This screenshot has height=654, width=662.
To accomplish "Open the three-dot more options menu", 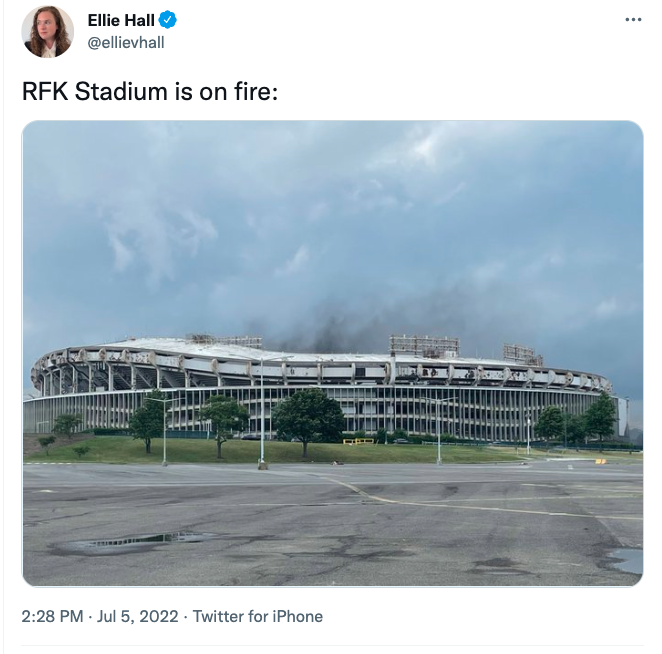I will click(x=632, y=20).
